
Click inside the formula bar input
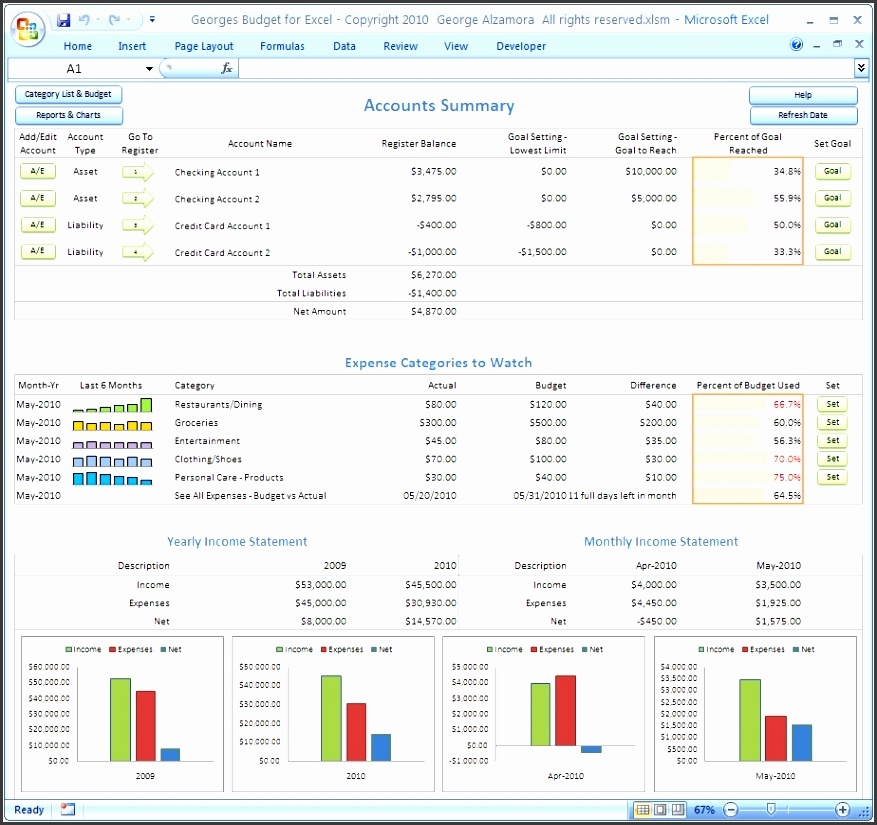click(x=546, y=68)
